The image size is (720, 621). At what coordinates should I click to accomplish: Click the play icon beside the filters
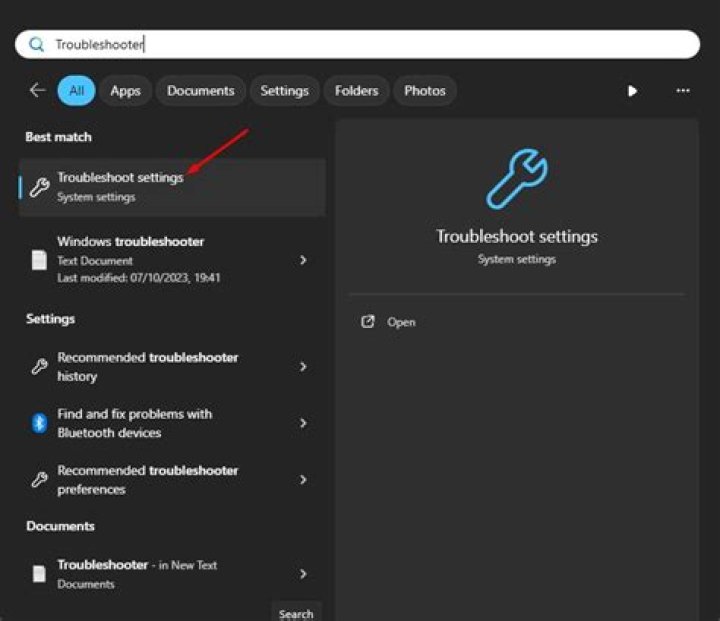click(632, 91)
